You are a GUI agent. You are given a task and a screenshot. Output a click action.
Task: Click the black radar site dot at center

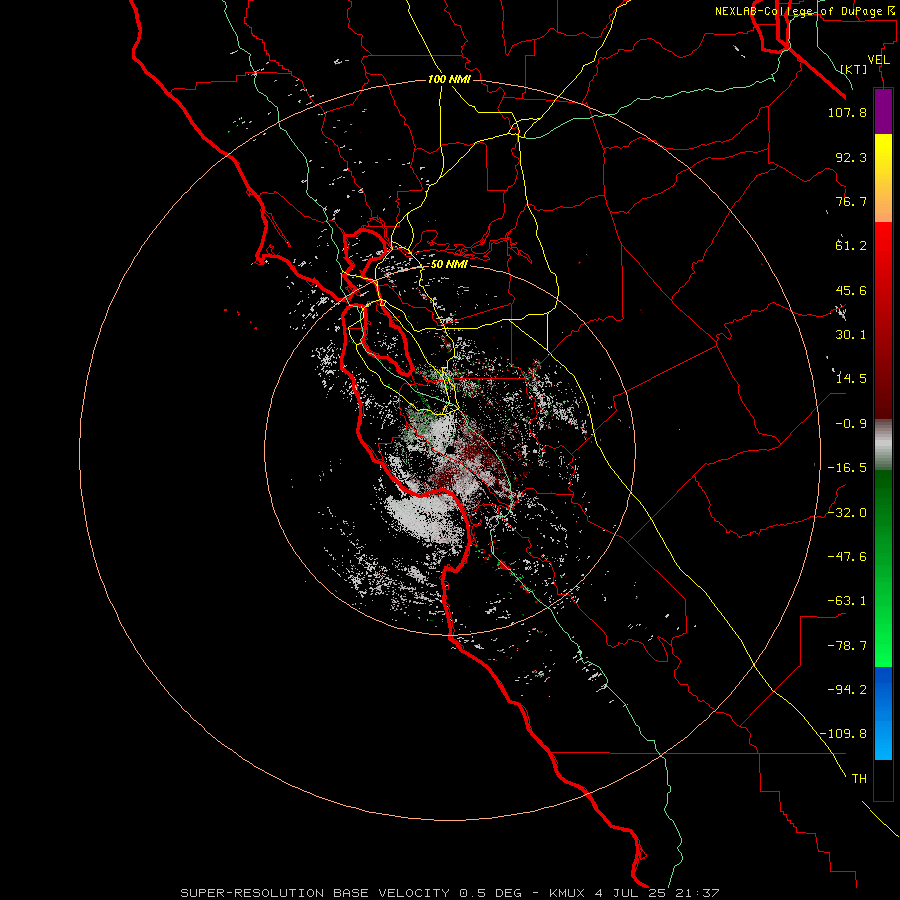click(x=451, y=449)
